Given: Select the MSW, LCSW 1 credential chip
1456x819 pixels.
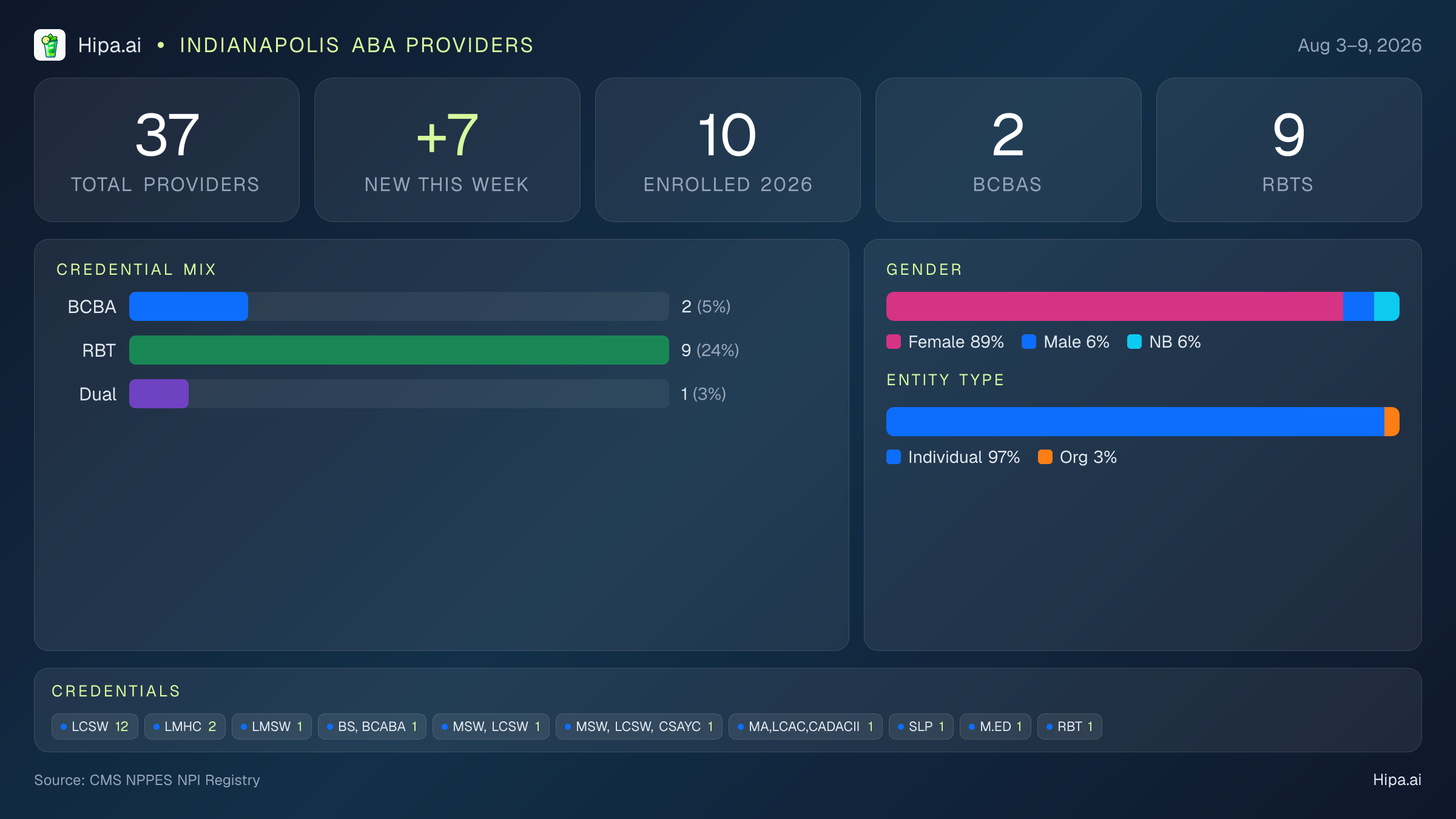Looking at the screenshot, I should pos(491,726).
